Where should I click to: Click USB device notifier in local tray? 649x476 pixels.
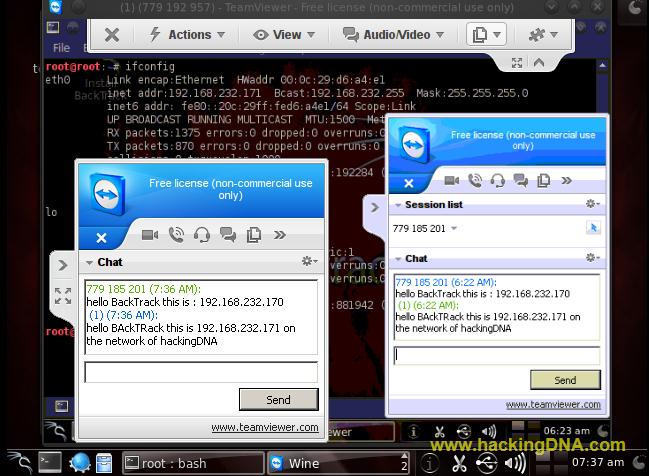coord(486,463)
